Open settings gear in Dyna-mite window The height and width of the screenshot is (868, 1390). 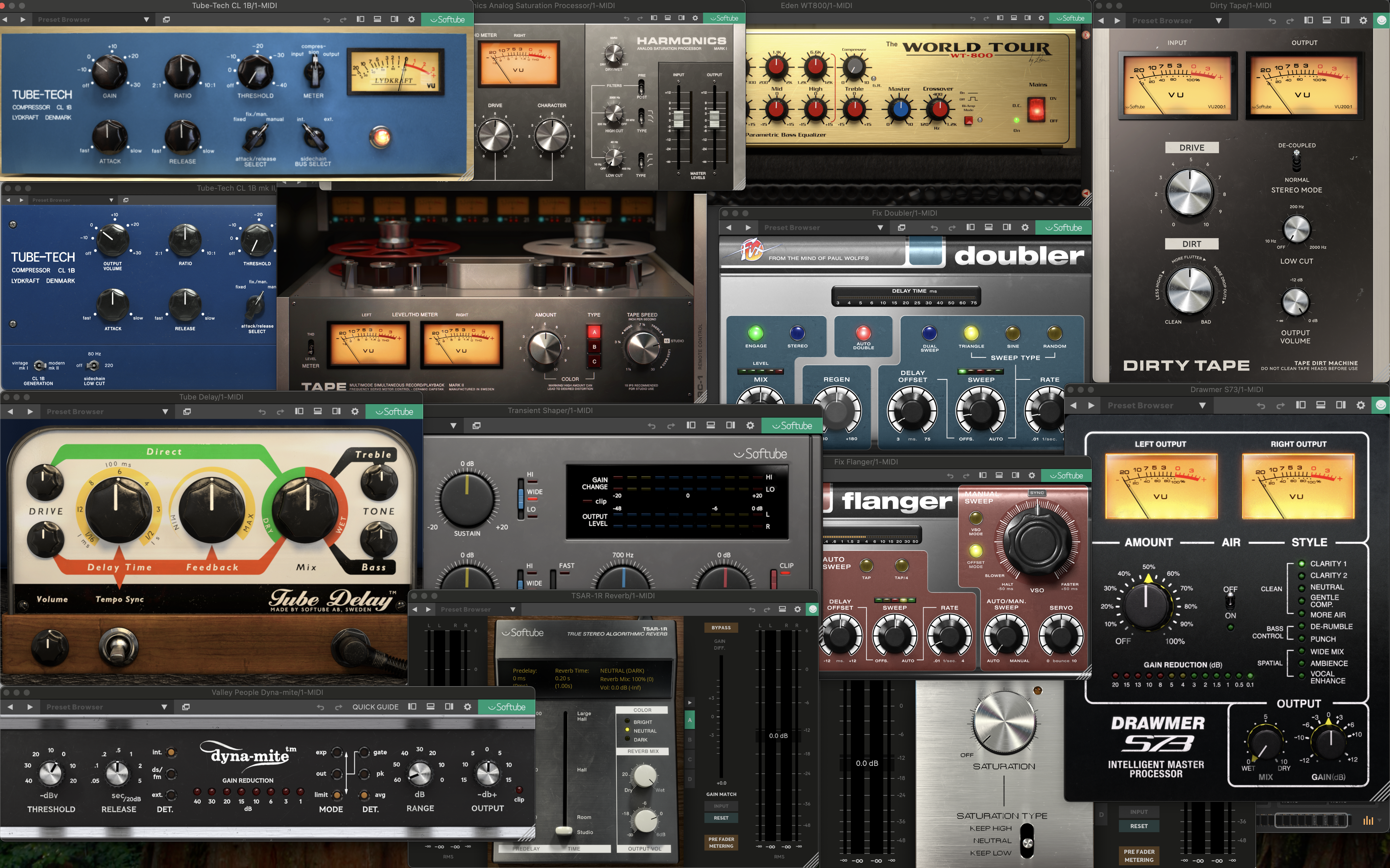468,707
